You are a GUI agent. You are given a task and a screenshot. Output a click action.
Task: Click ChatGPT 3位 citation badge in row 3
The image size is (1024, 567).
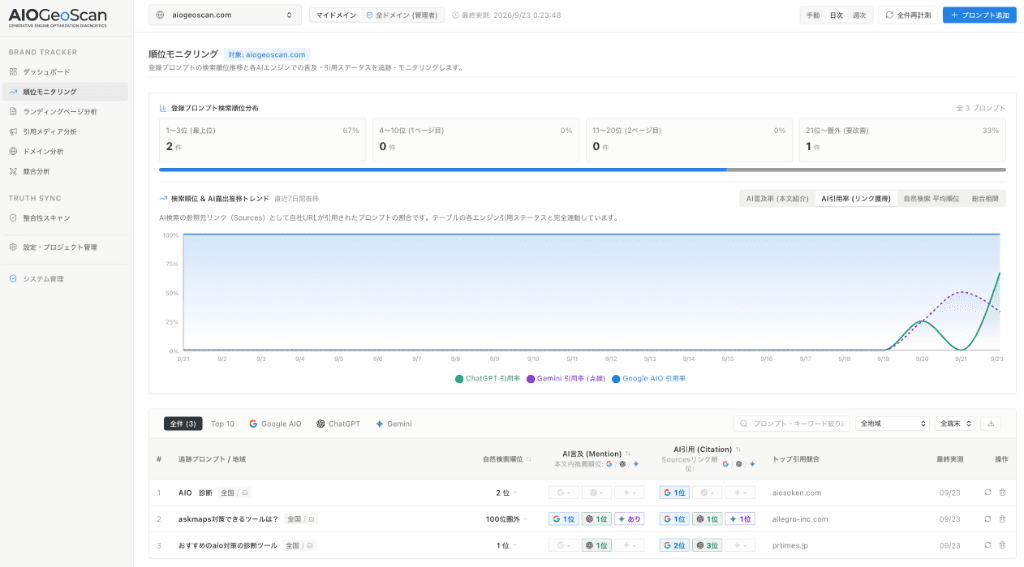click(x=707, y=545)
